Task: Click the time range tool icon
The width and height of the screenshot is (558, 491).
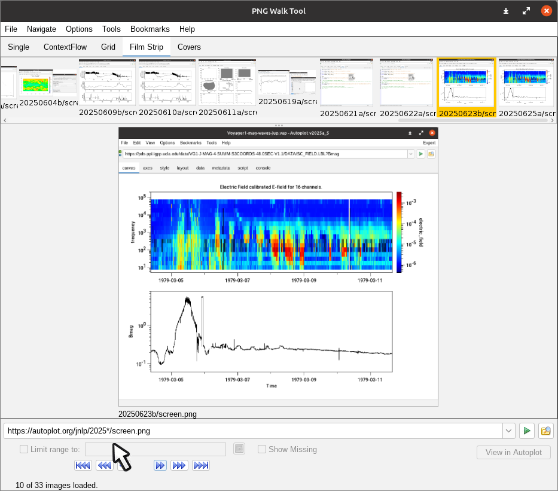Action: click(239, 449)
